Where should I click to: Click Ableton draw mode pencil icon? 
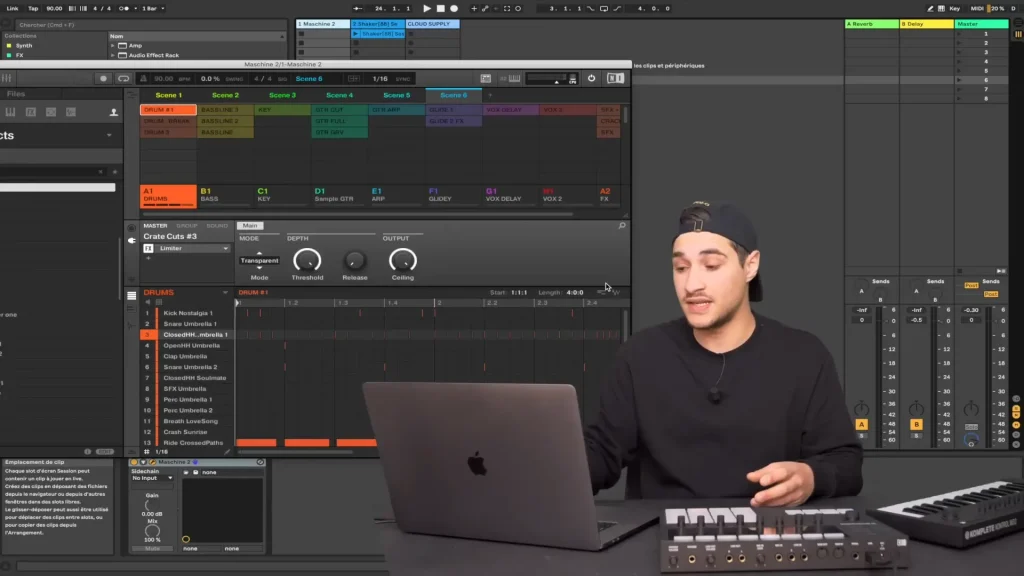click(x=930, y=8)
